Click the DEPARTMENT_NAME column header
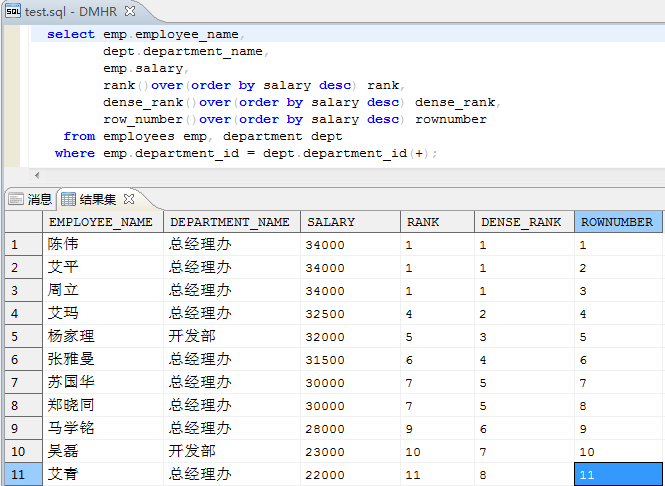The width and height of the screenshot is (665, 486). pyautogui.click(x=230, y=222)
